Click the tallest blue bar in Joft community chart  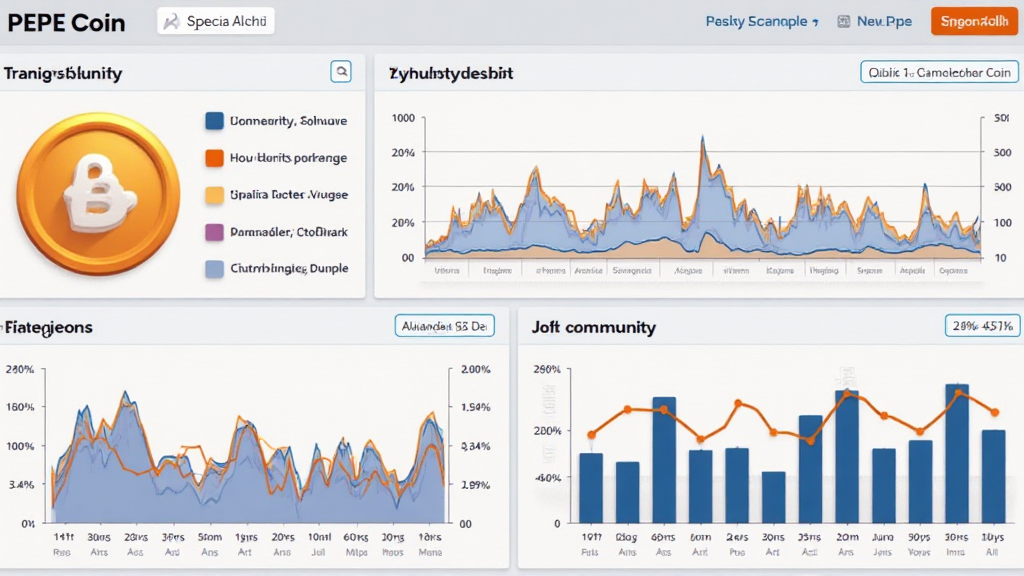click(957, 452)
